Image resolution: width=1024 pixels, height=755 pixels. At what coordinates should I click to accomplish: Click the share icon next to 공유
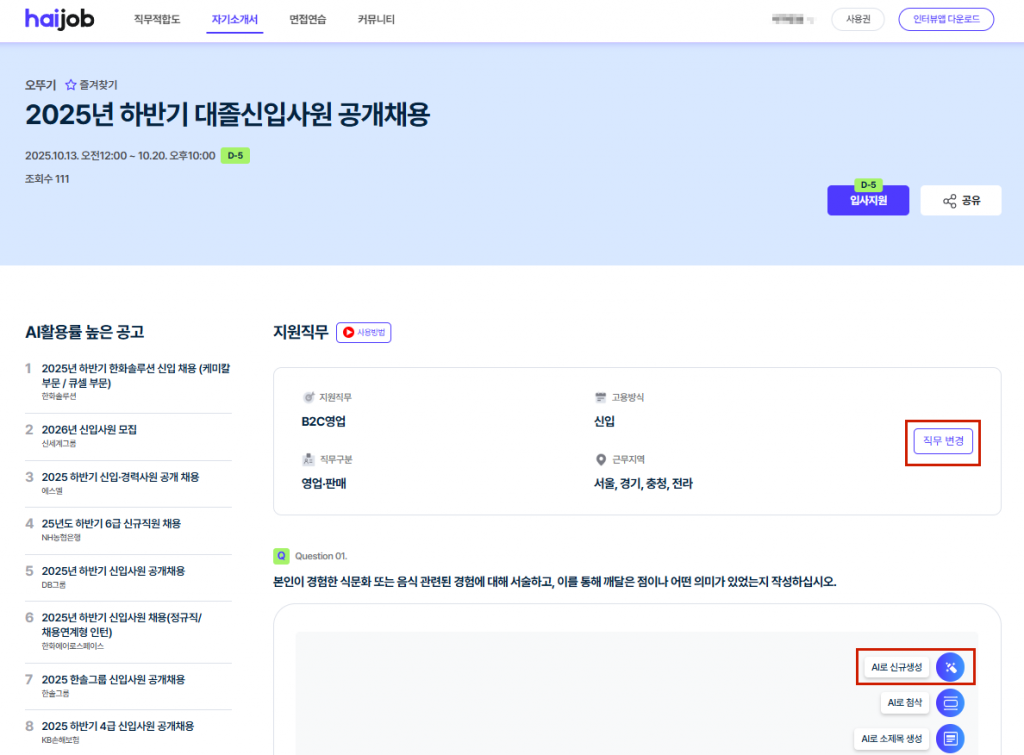tap(950, 201)
